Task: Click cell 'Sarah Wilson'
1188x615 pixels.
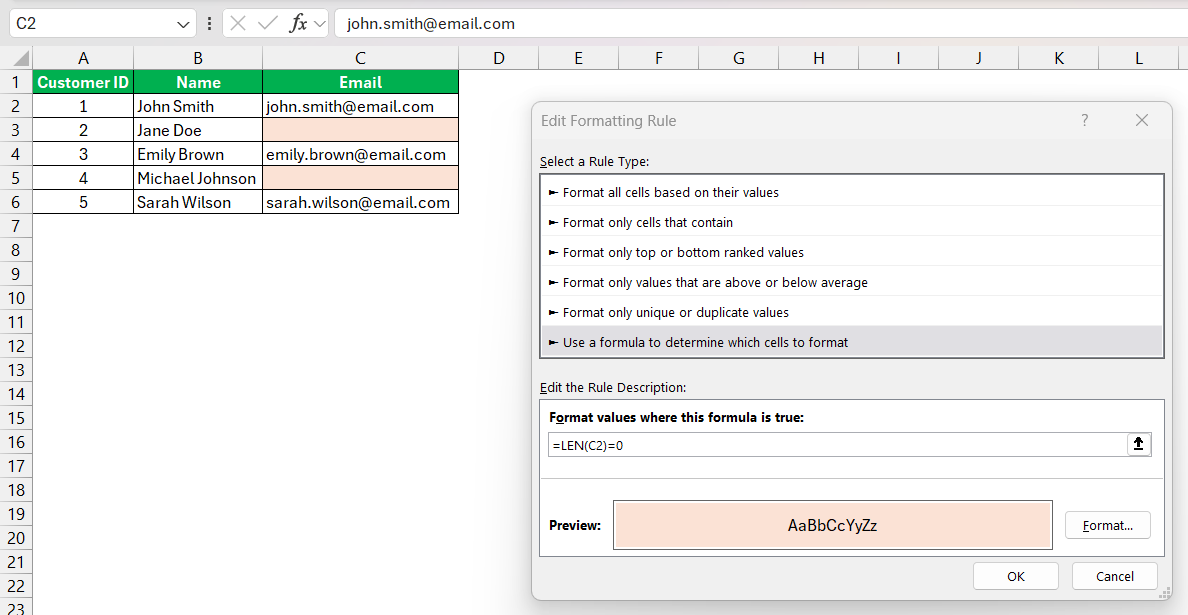Action: click(x=198, y=202)
